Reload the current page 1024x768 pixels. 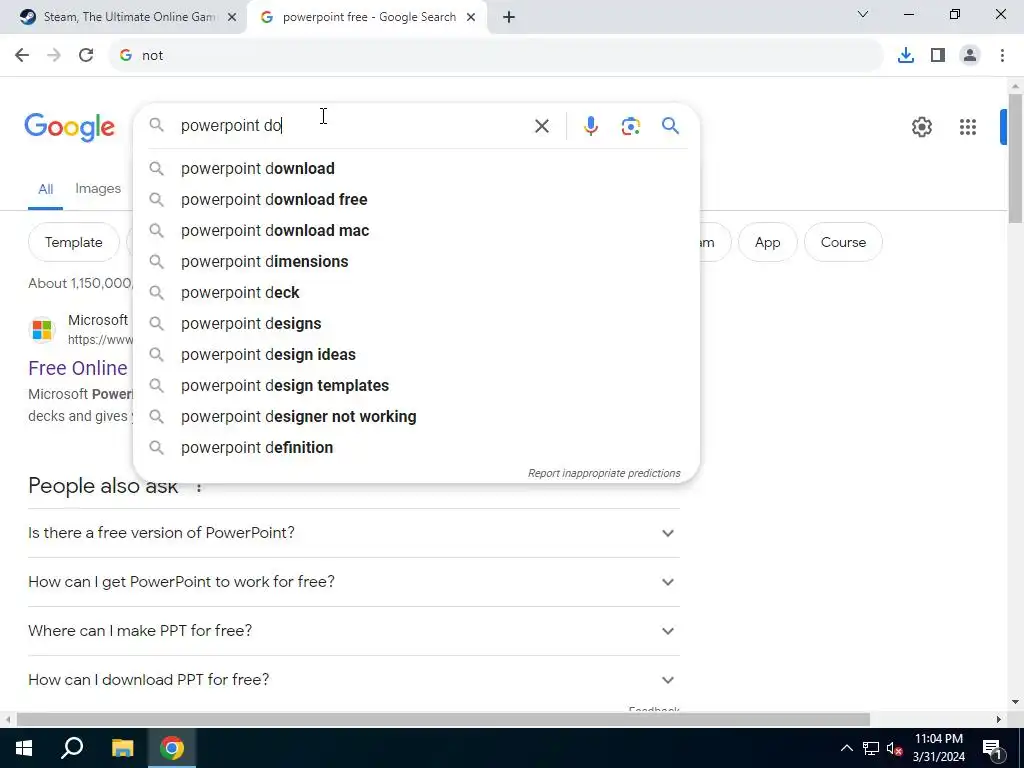[86, 56]
